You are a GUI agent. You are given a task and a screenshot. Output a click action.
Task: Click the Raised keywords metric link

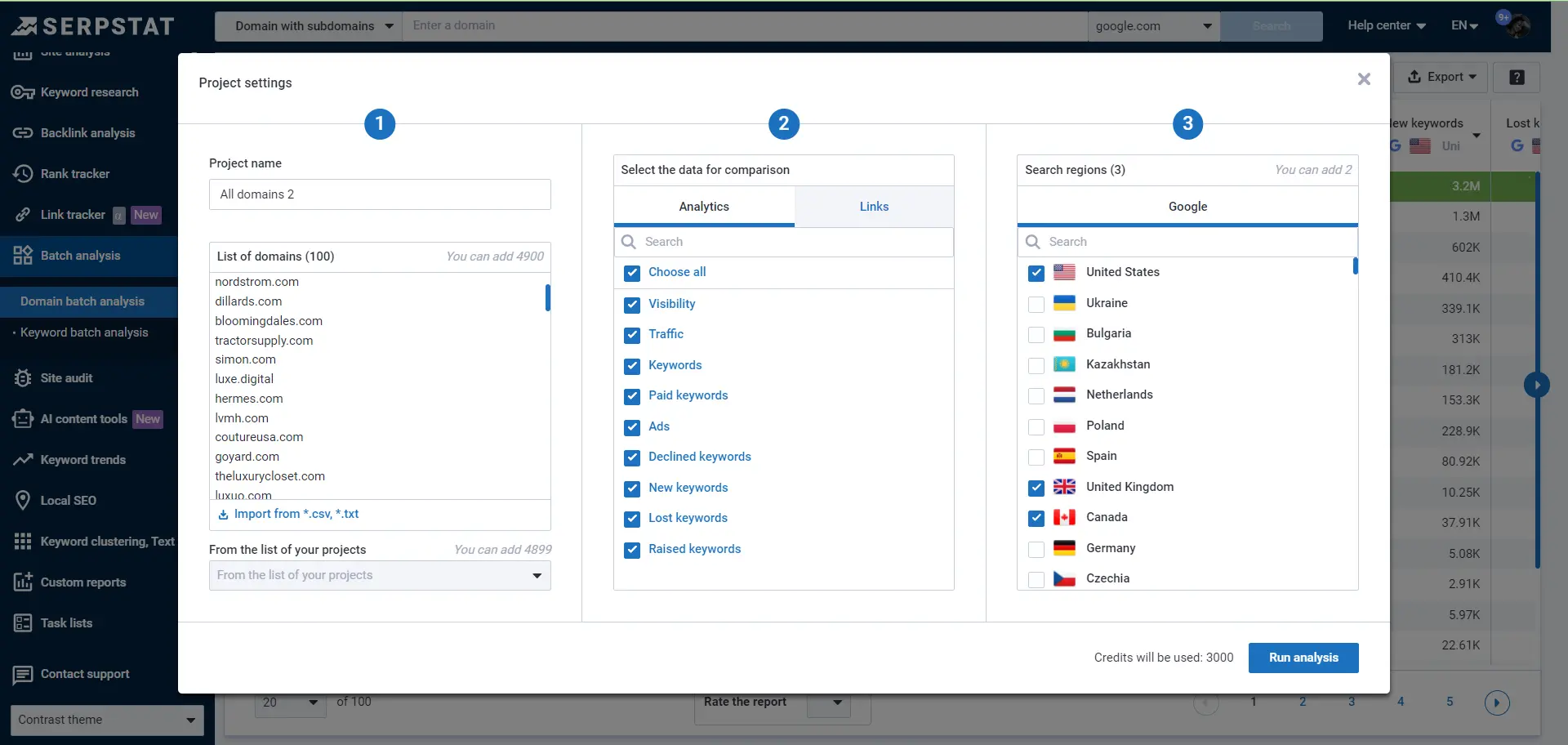click(694, 549)
